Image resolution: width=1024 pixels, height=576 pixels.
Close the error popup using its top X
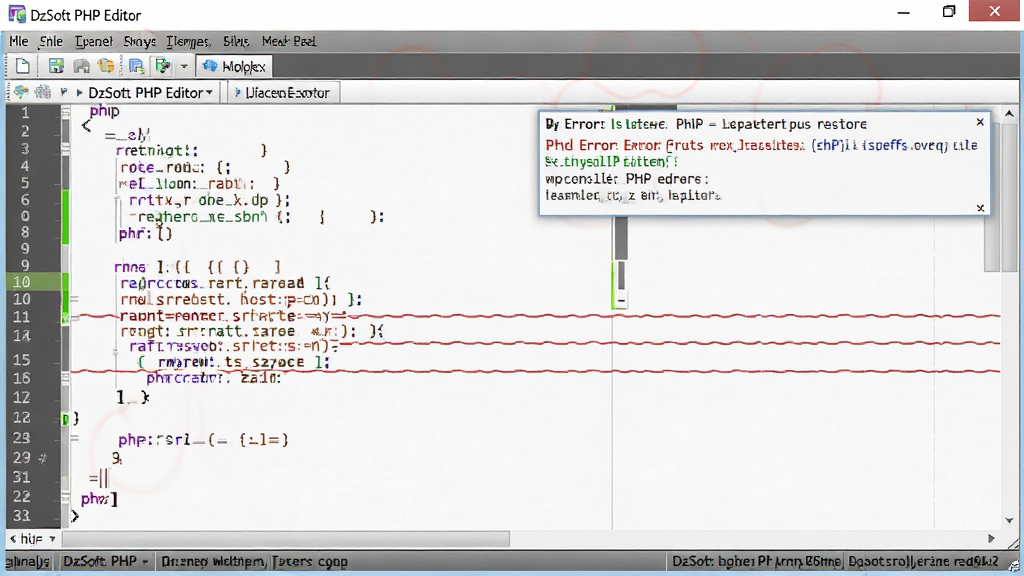click(980, 122)
